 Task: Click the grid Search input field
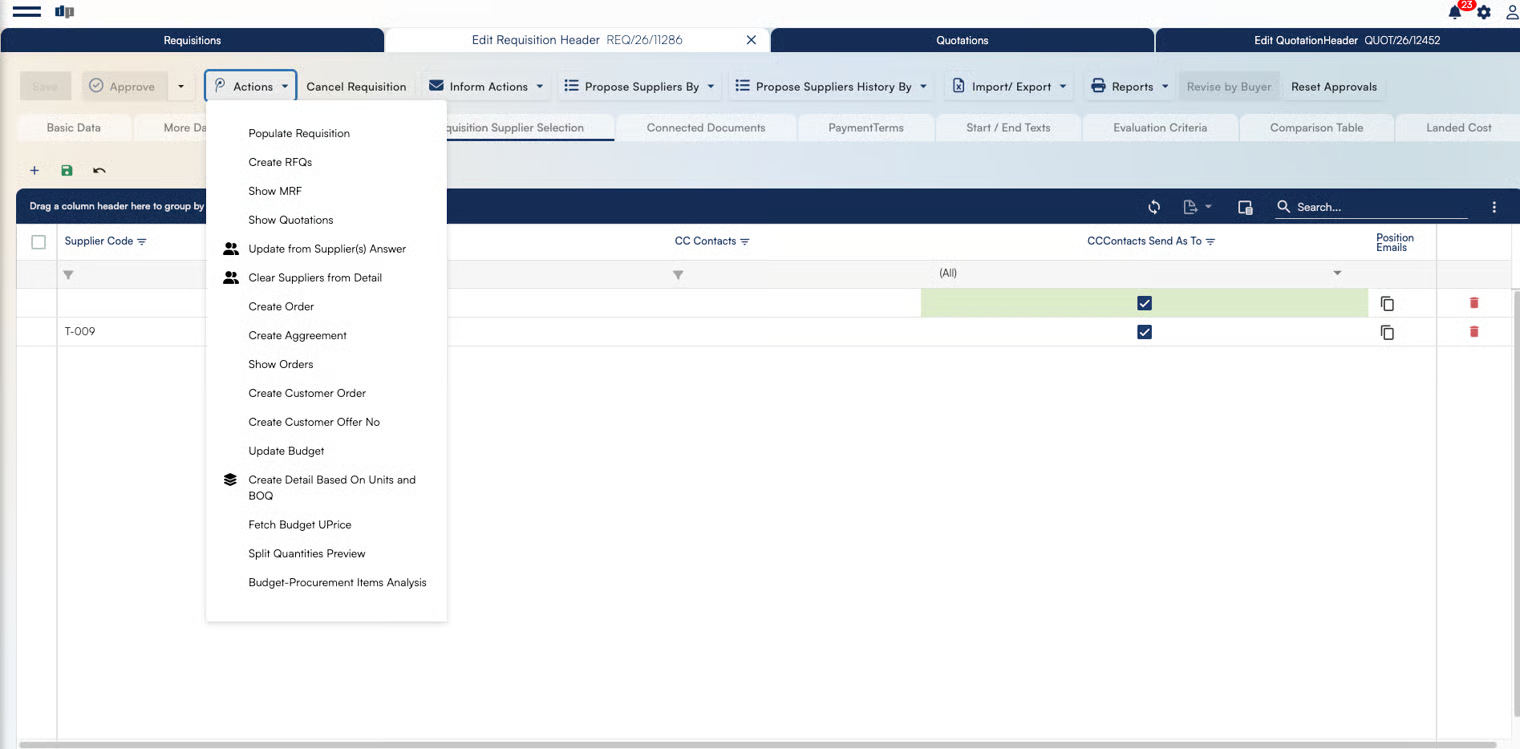1380,207
